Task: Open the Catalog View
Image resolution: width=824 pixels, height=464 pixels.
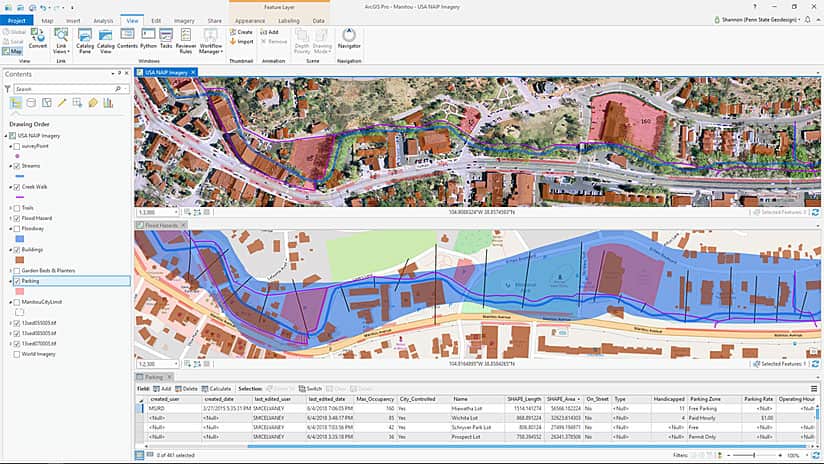Action: [106, 41]
